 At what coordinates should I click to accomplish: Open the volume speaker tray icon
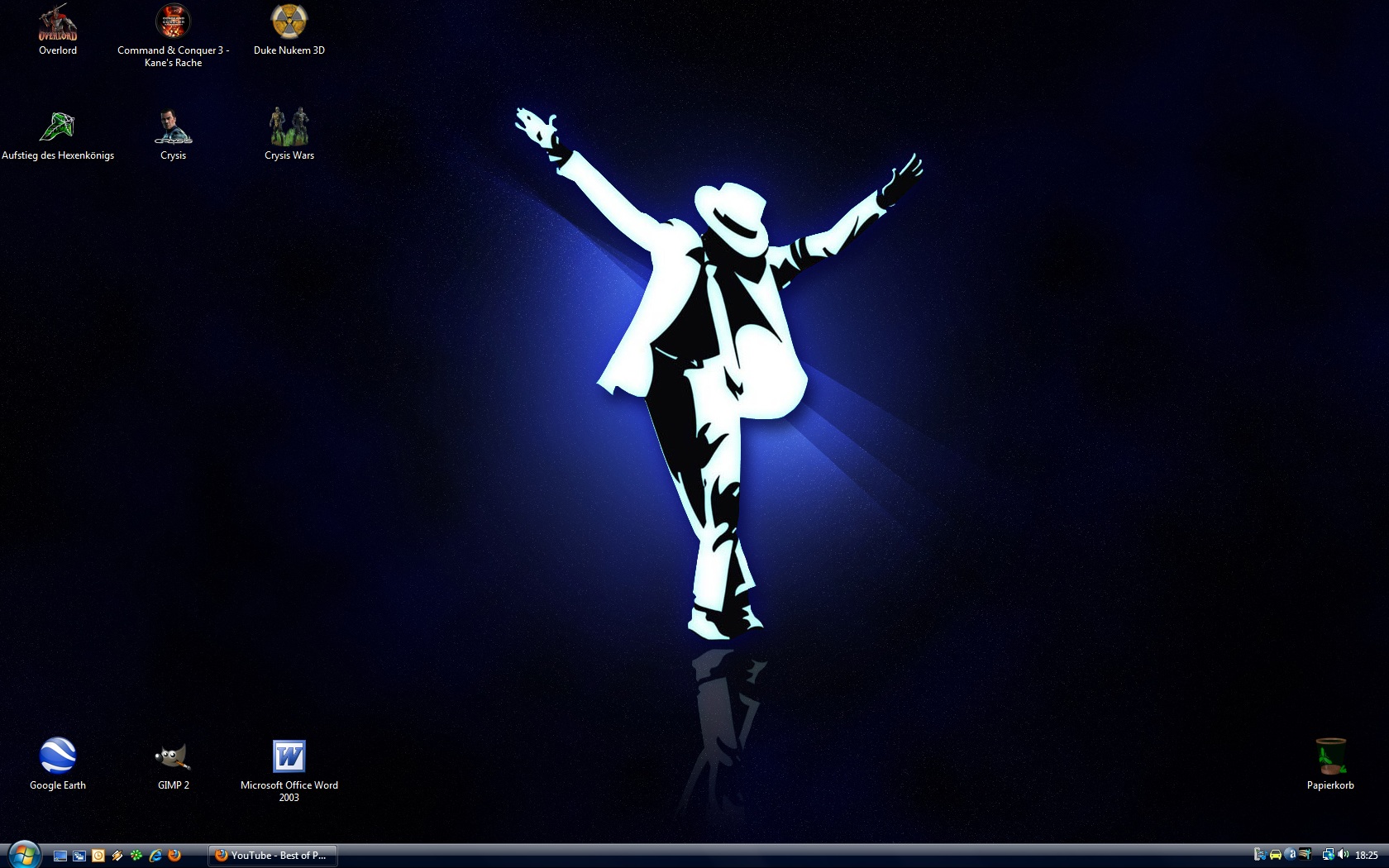pyautogui.click(x=1343, y=855)
